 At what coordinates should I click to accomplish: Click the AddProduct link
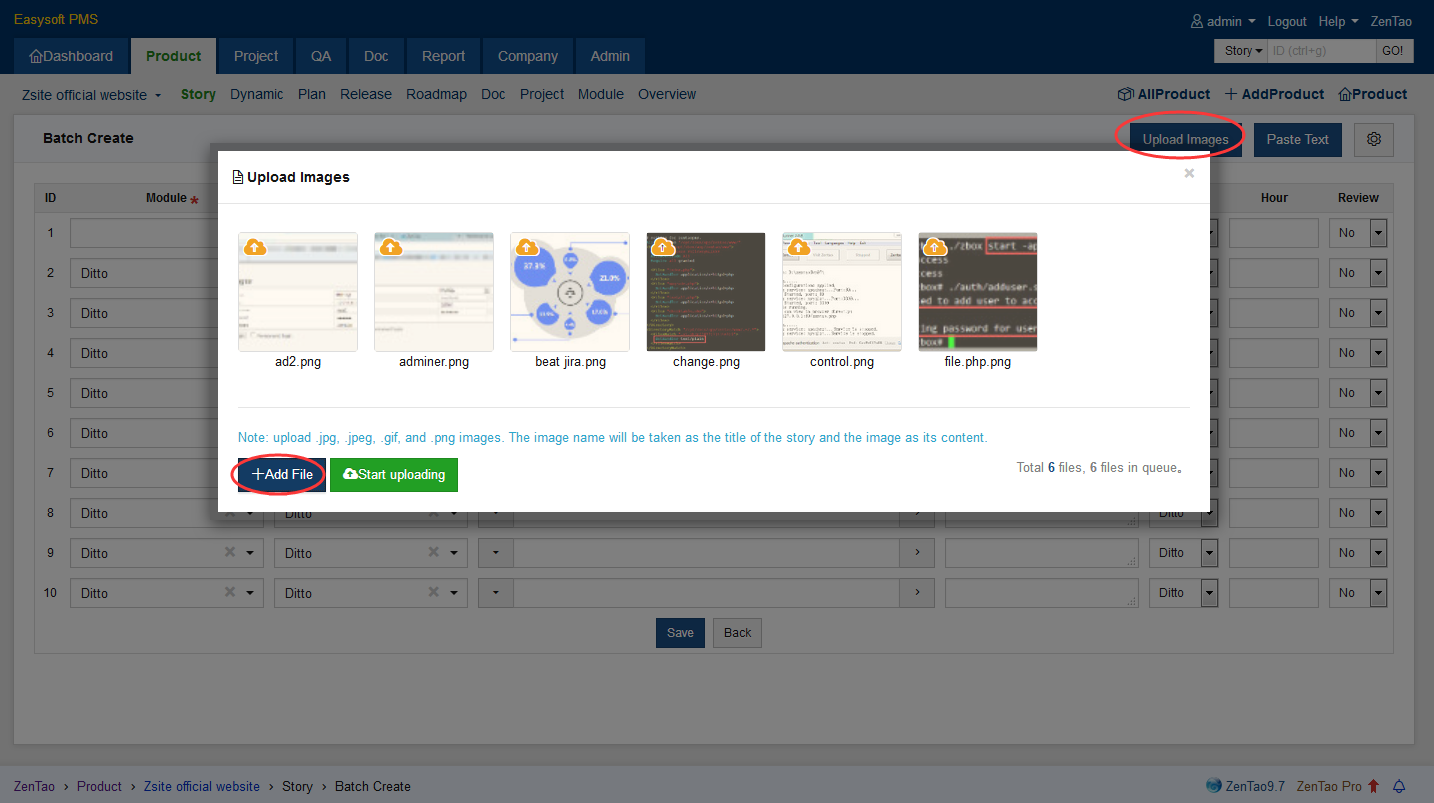1274,94
